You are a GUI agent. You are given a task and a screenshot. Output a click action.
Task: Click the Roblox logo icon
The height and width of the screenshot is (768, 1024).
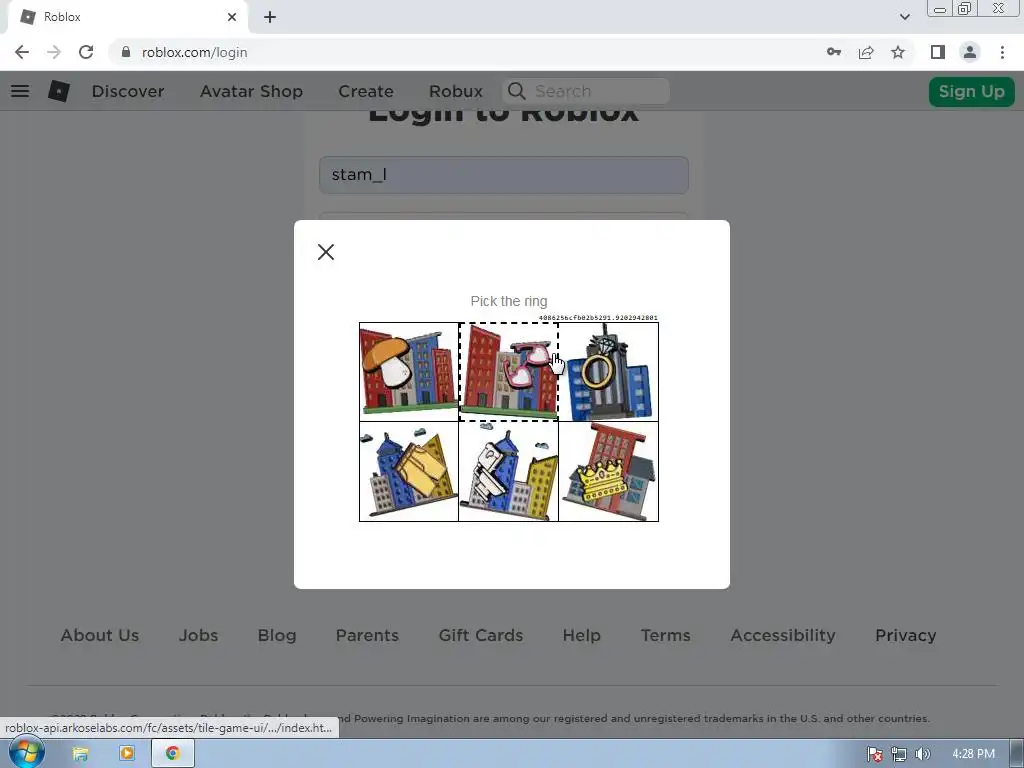click(59, 91)
